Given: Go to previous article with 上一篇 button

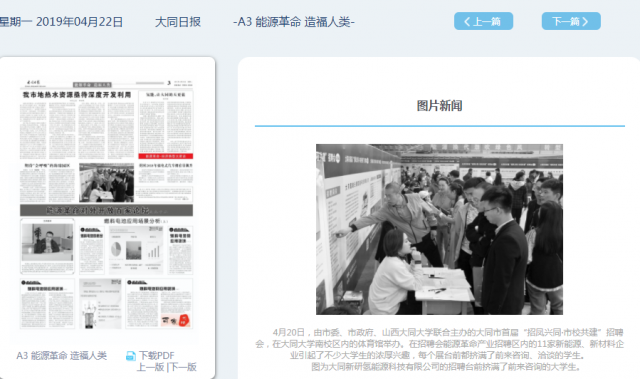Looking at the screenshot, I should [483, 21].
